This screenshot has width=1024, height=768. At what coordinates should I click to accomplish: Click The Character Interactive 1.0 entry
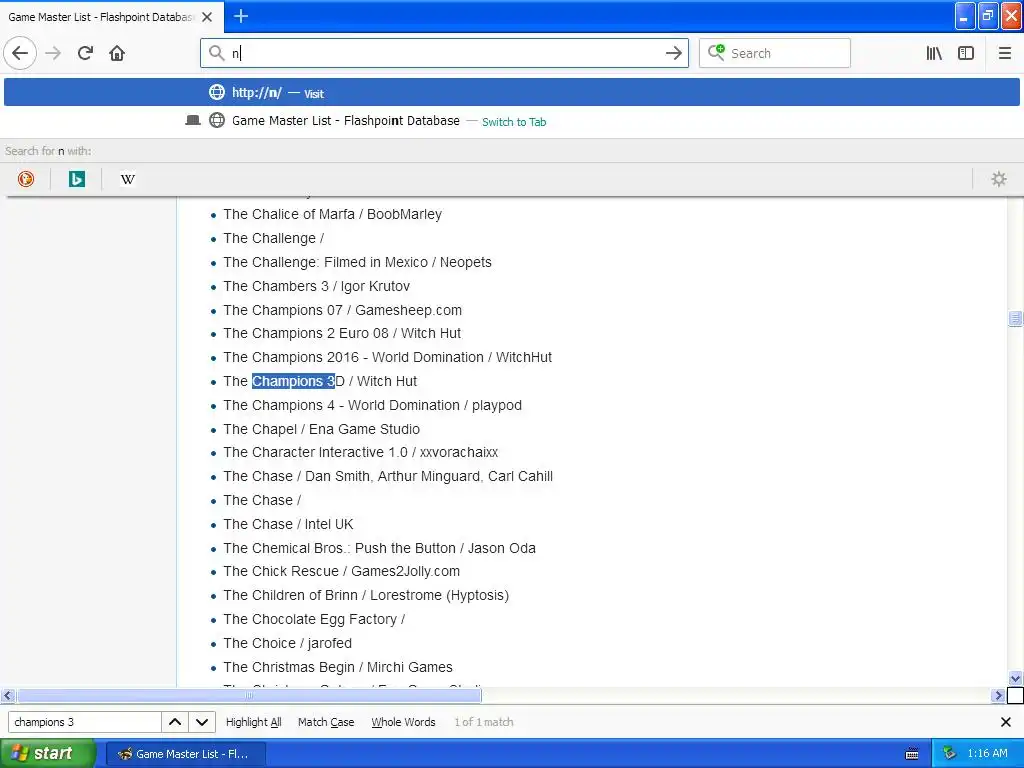[x=360, y=452]
